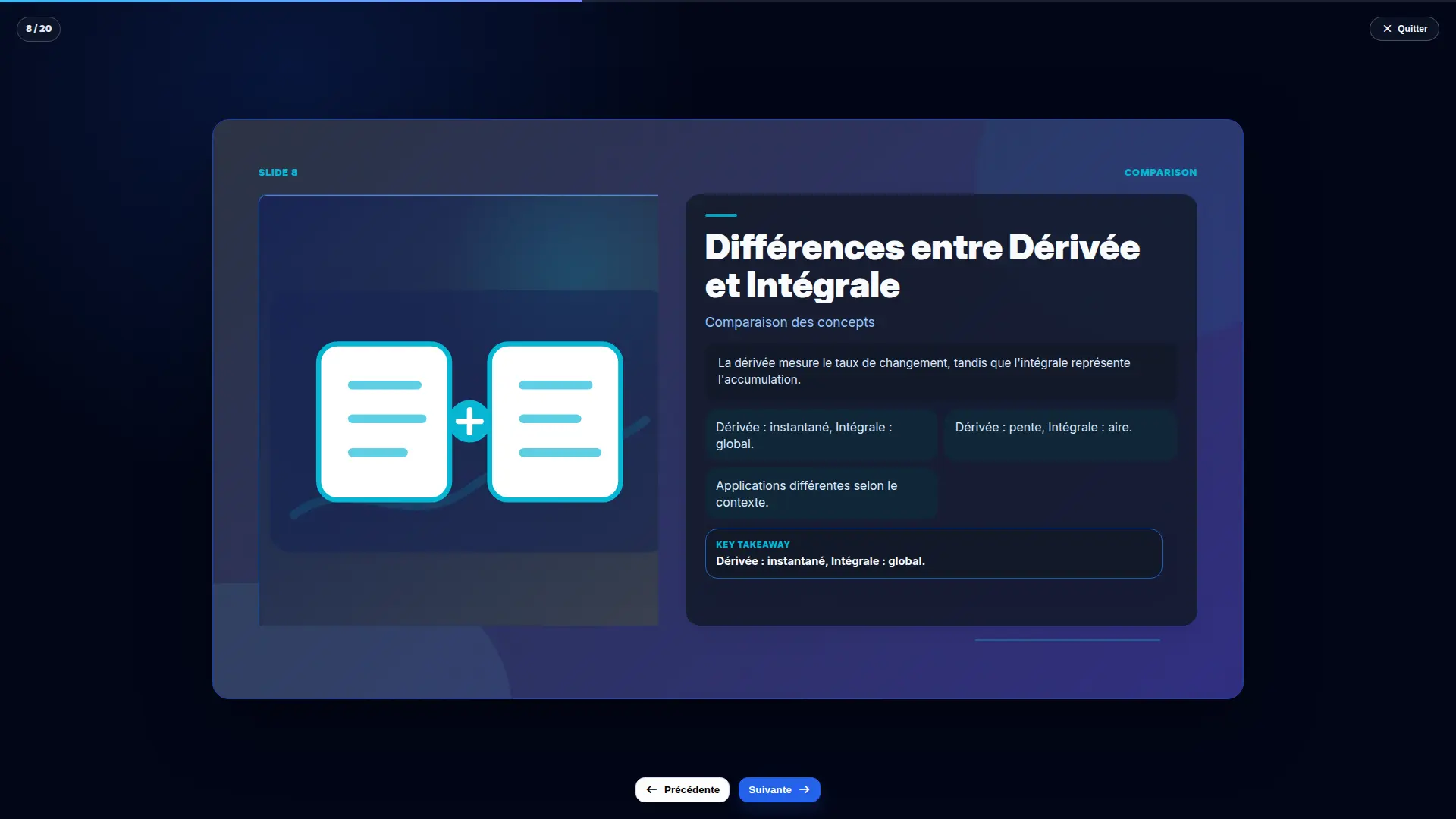The width and height of the screenshot is (1456, 819).
Task: Click the card 'Applications différentes selon le contexte.'
Action: pos(821,494)
